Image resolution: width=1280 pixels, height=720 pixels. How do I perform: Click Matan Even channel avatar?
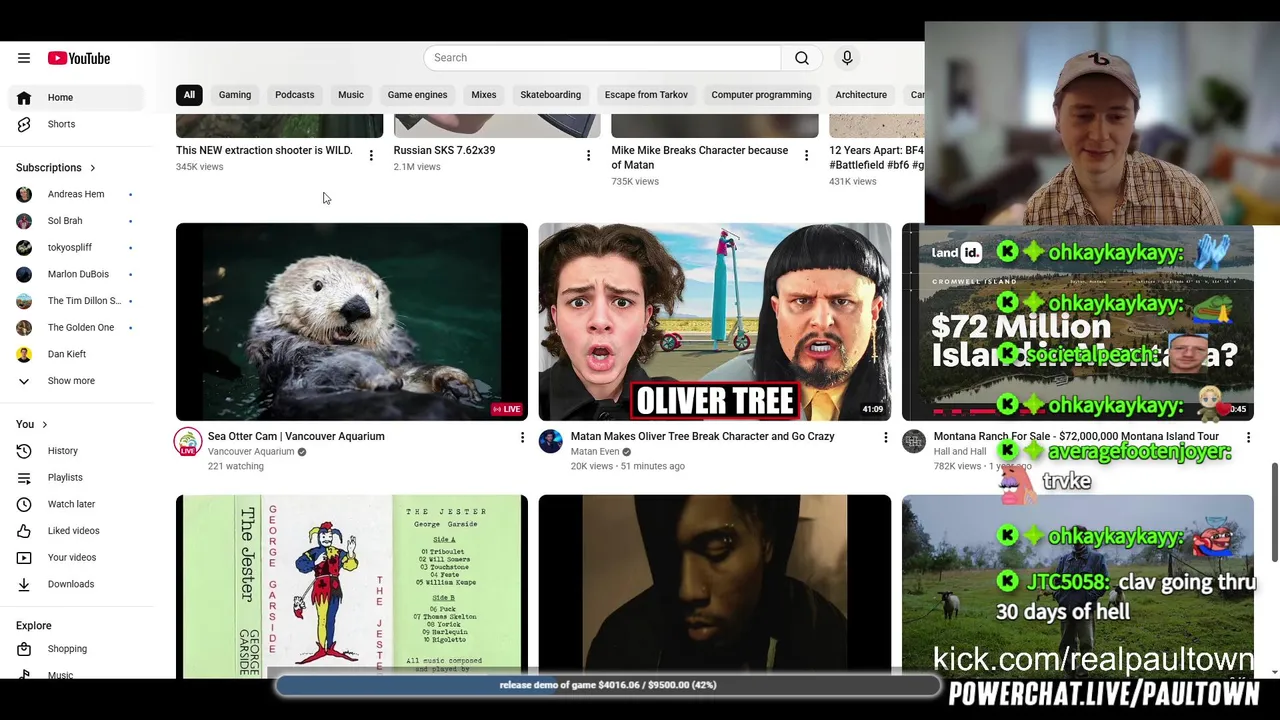pos(551,441)
